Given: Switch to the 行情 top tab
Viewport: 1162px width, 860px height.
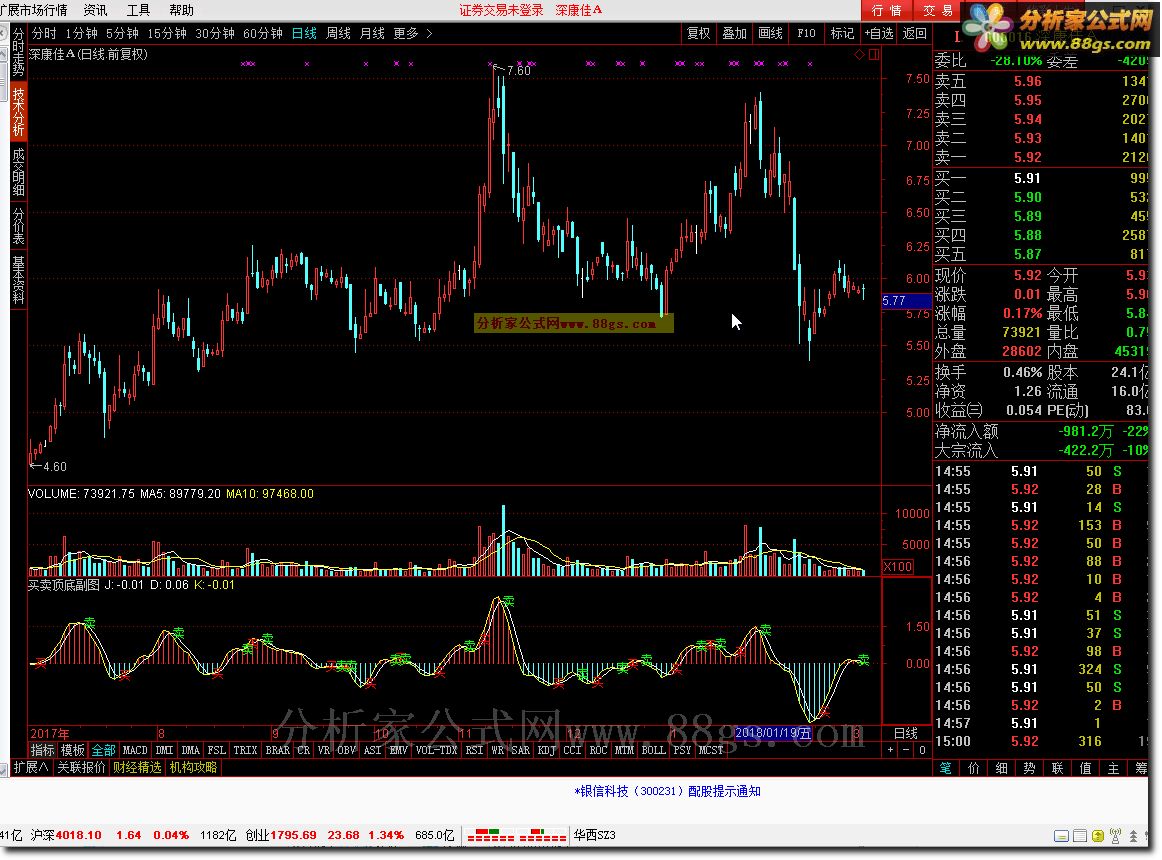Looking at the screenshot, I should pyautogui.click(x=887, y=10).
